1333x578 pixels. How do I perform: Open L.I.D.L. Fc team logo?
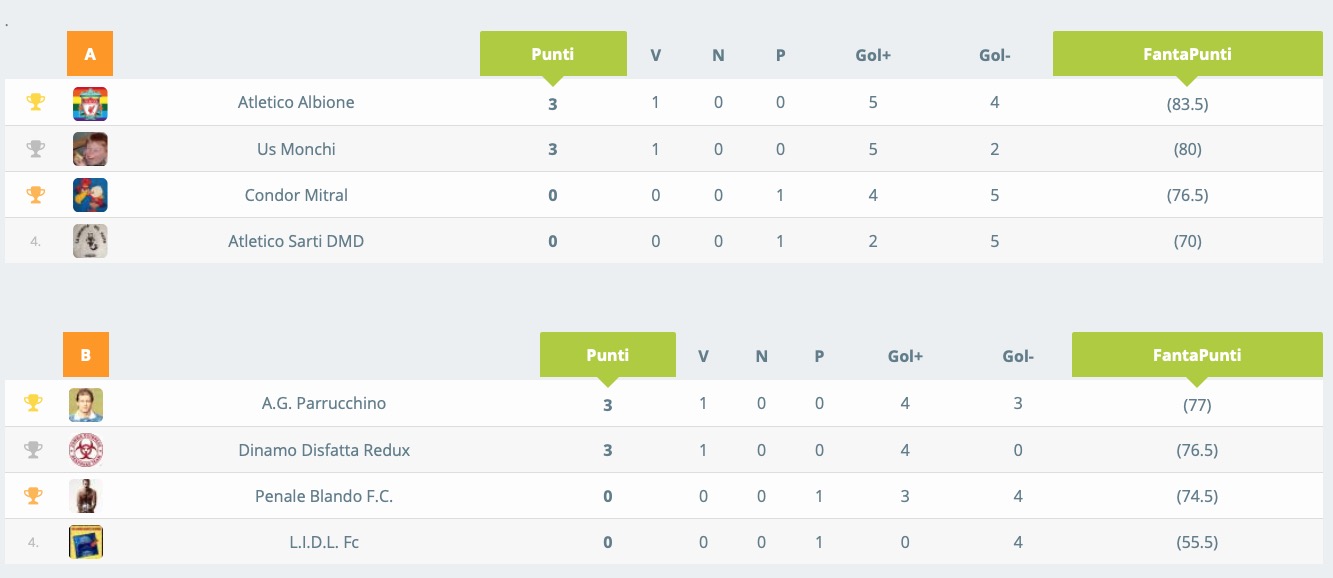tap(86, 542)
